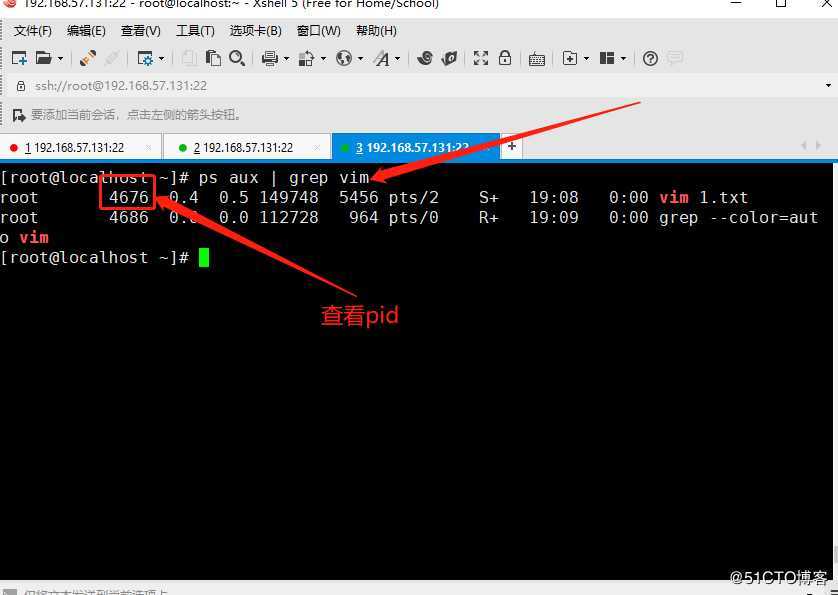Click the 19:09 start time value

click(x=554, y=218)
